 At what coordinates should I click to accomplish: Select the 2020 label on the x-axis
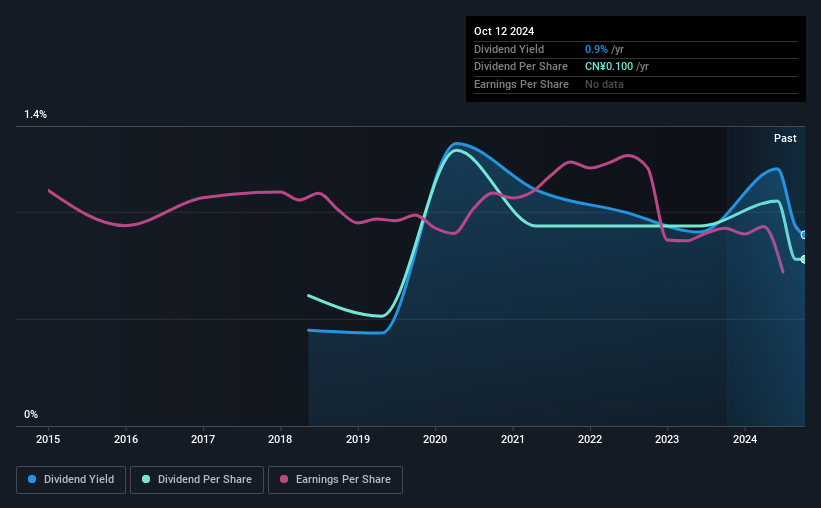435,439
